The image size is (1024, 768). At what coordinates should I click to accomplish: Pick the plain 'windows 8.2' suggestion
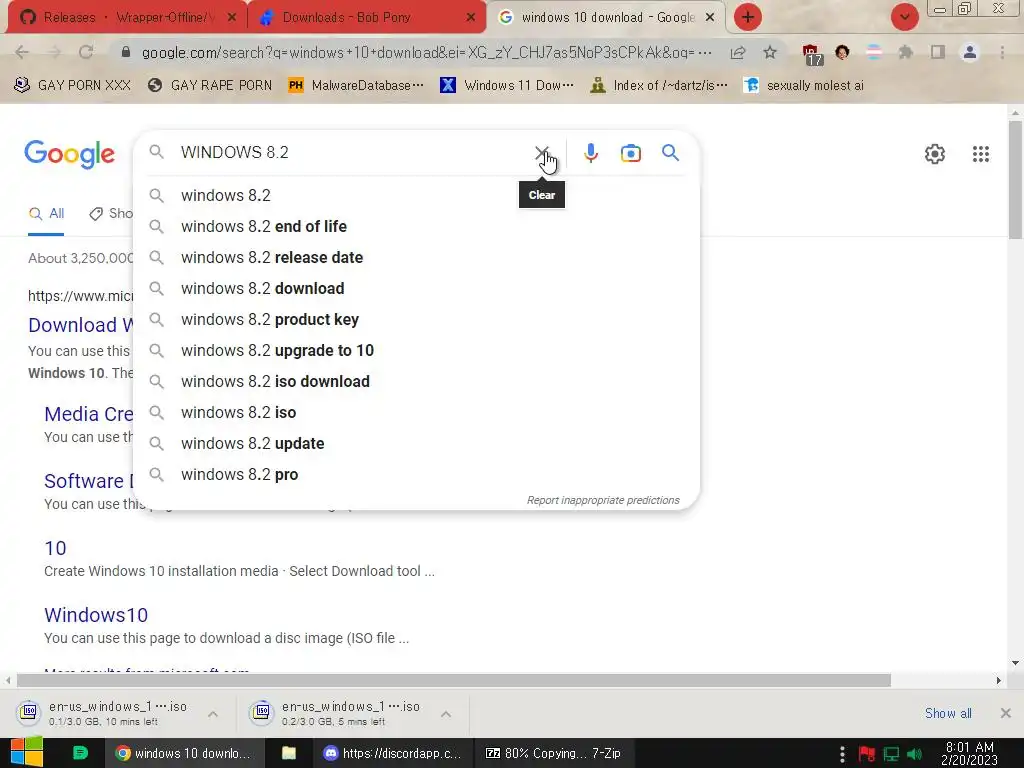point(416,195)
